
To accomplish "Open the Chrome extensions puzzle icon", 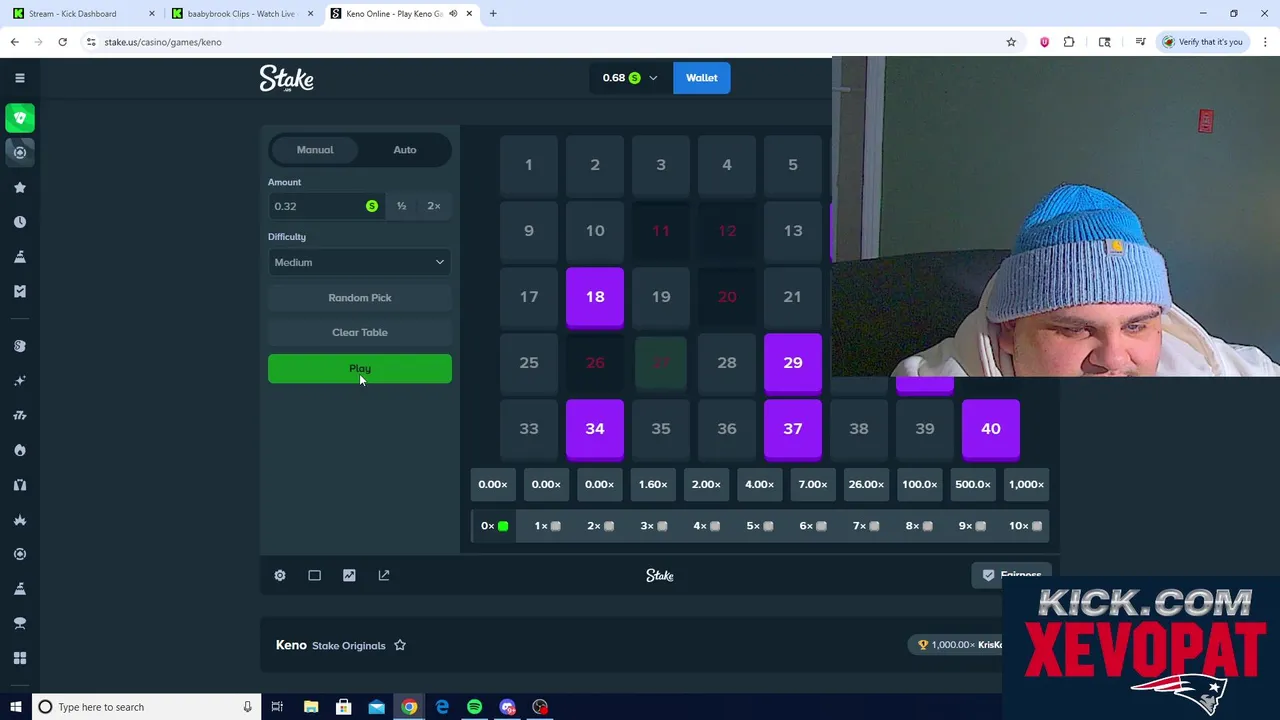I will point(1069,42).
